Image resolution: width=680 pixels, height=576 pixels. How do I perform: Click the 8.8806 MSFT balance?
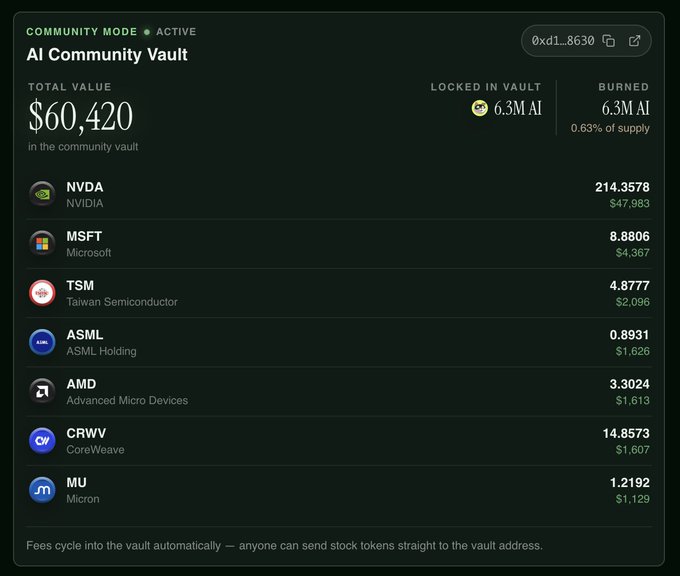[630, 236]
